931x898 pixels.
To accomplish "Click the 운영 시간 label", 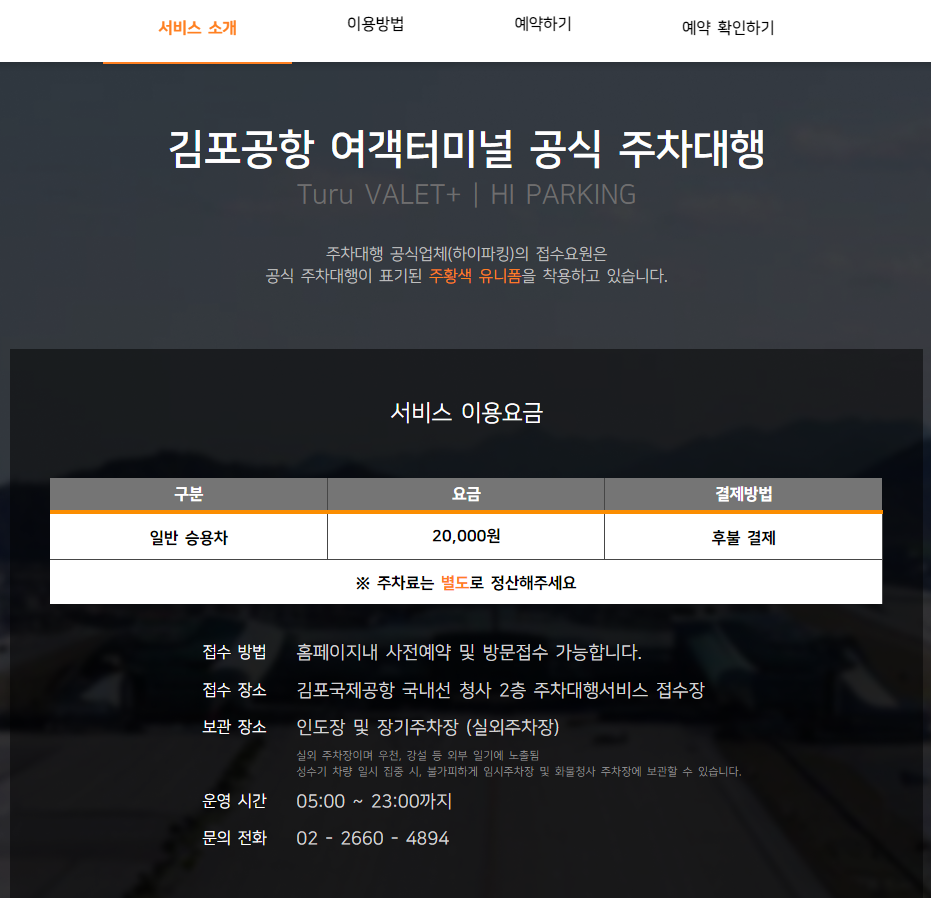I will tap(235, 801).
